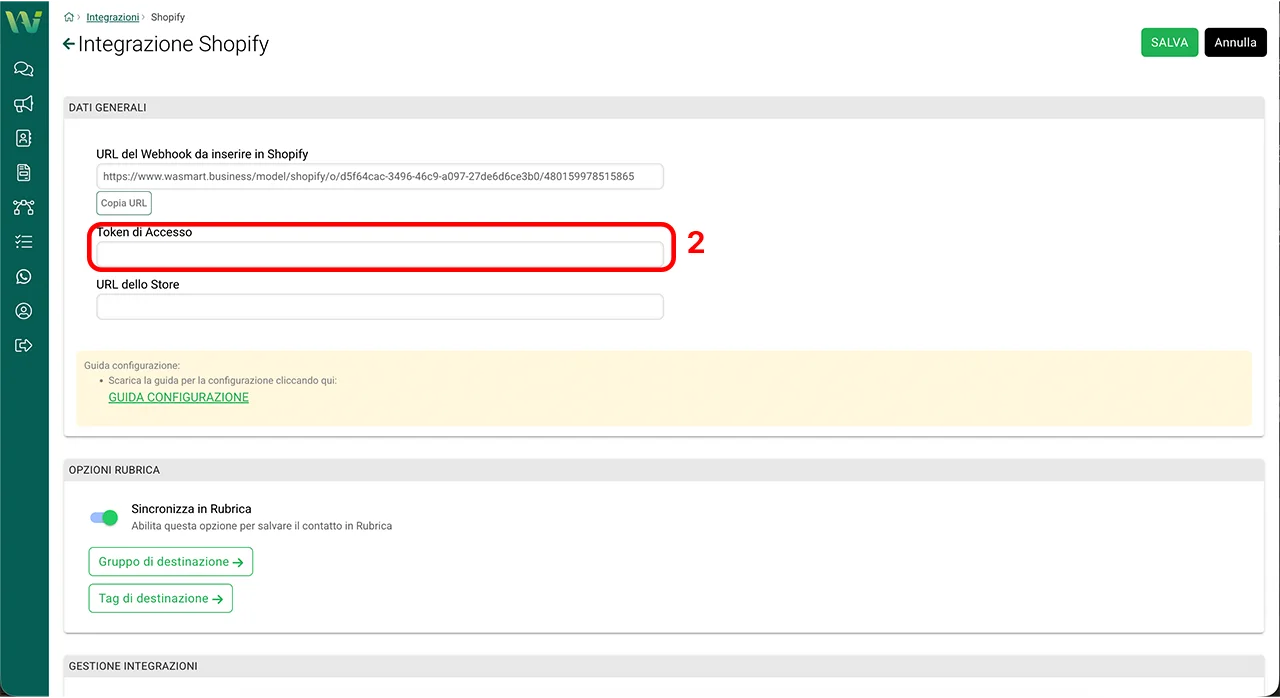Navigate to Integrazioni breadcrumb

(112, 18)
